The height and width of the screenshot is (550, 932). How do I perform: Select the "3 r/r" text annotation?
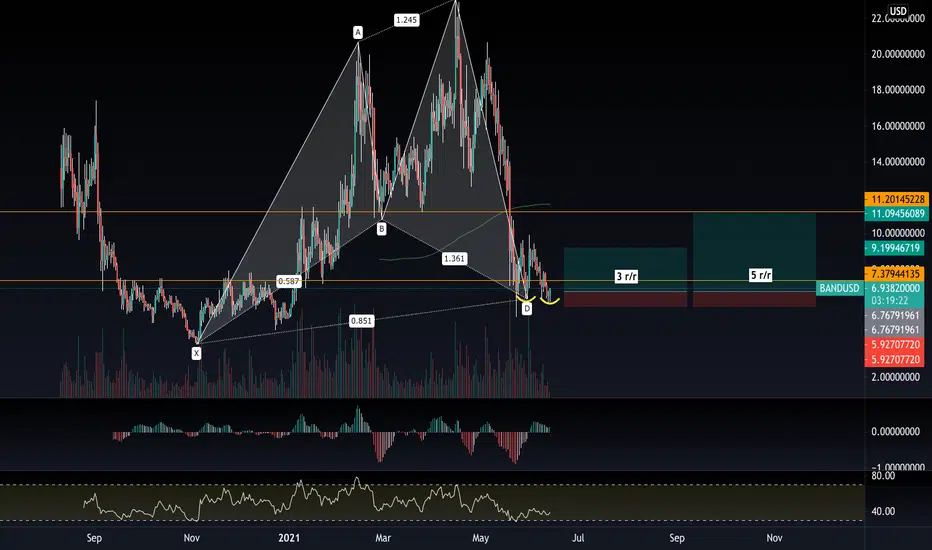(x=626, y=276)
